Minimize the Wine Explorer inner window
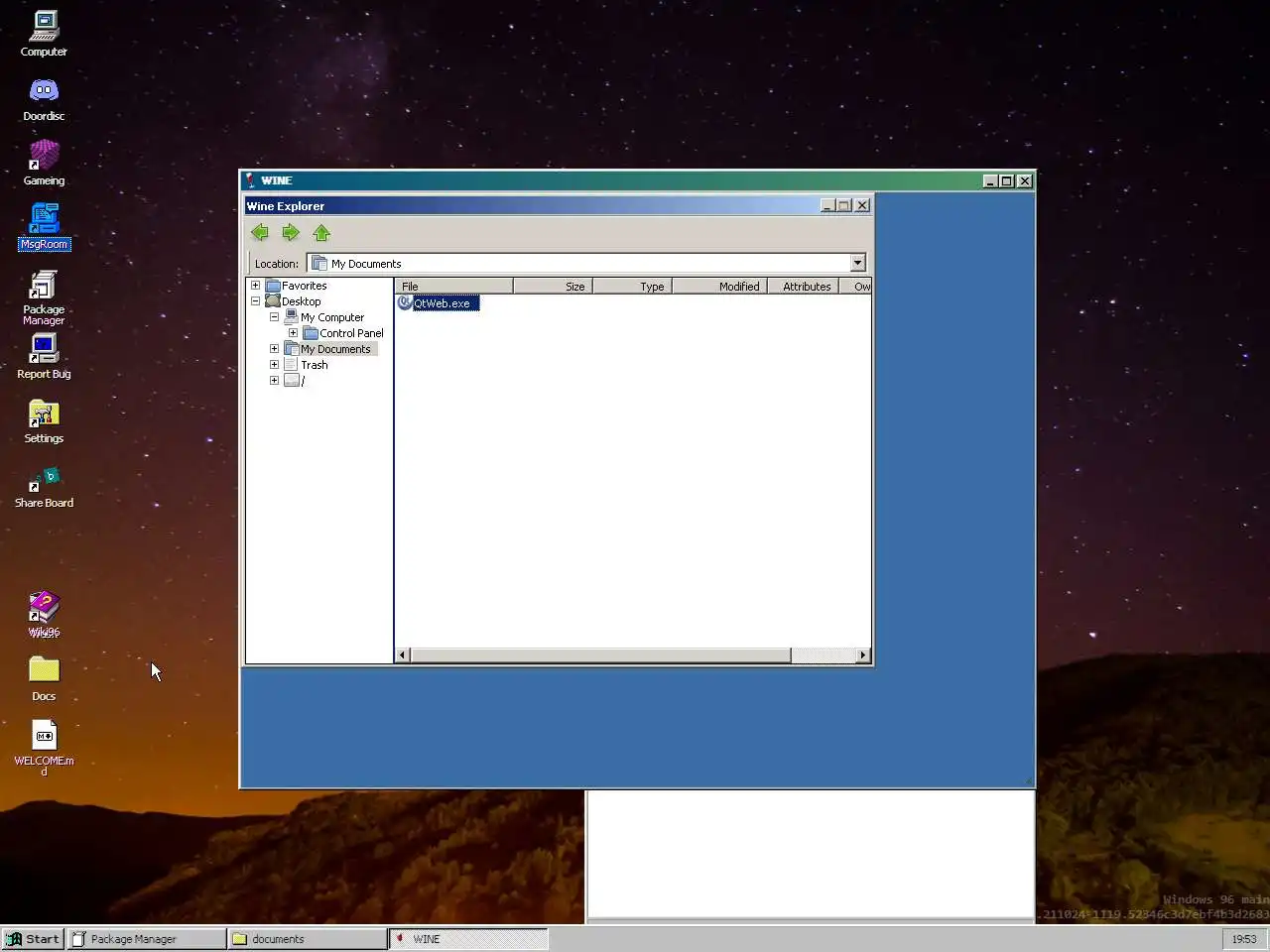The height and width of the screenshot is (952, 1270). (x=827, y=205)
